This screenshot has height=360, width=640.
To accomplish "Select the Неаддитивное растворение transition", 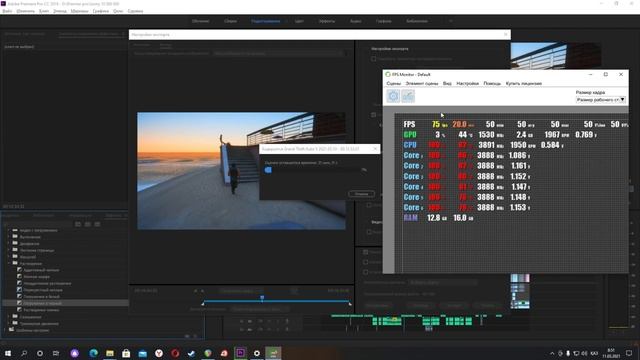I will (47, 283).
